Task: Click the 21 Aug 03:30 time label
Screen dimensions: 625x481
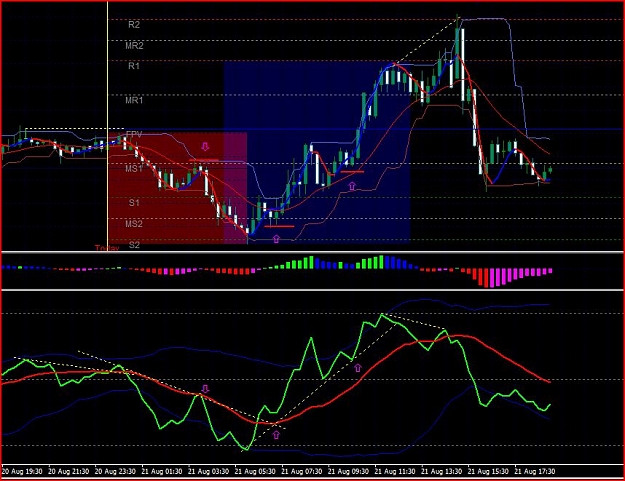Action: (208, 471)
